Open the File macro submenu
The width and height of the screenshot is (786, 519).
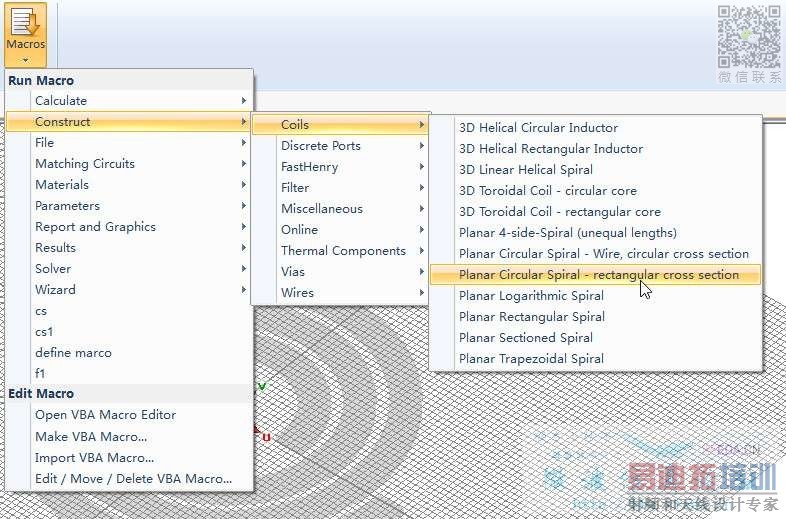(129, 143)
